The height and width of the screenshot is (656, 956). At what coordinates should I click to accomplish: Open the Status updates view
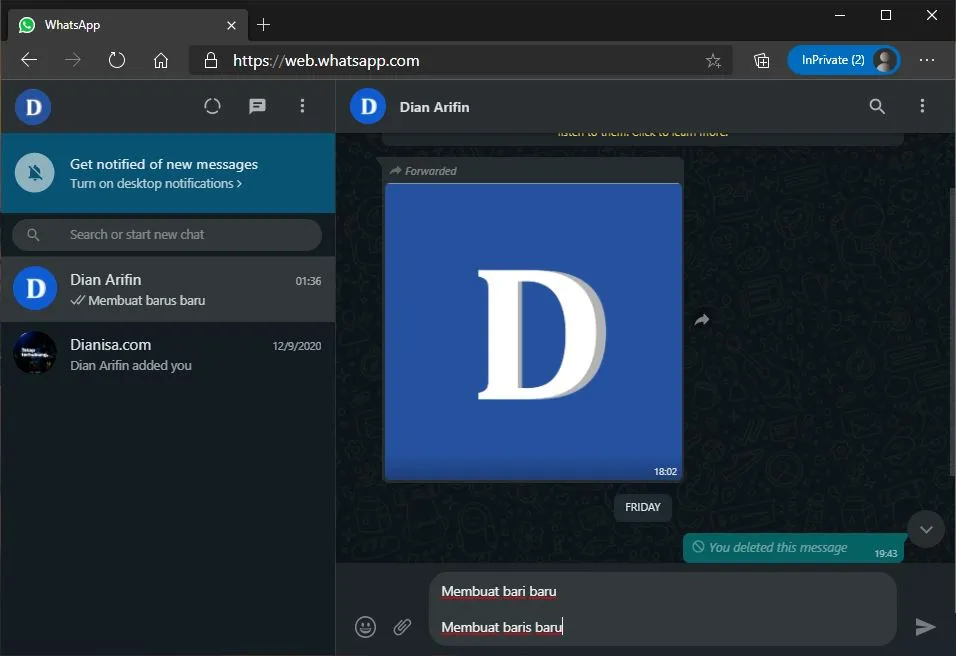(212, 106)
